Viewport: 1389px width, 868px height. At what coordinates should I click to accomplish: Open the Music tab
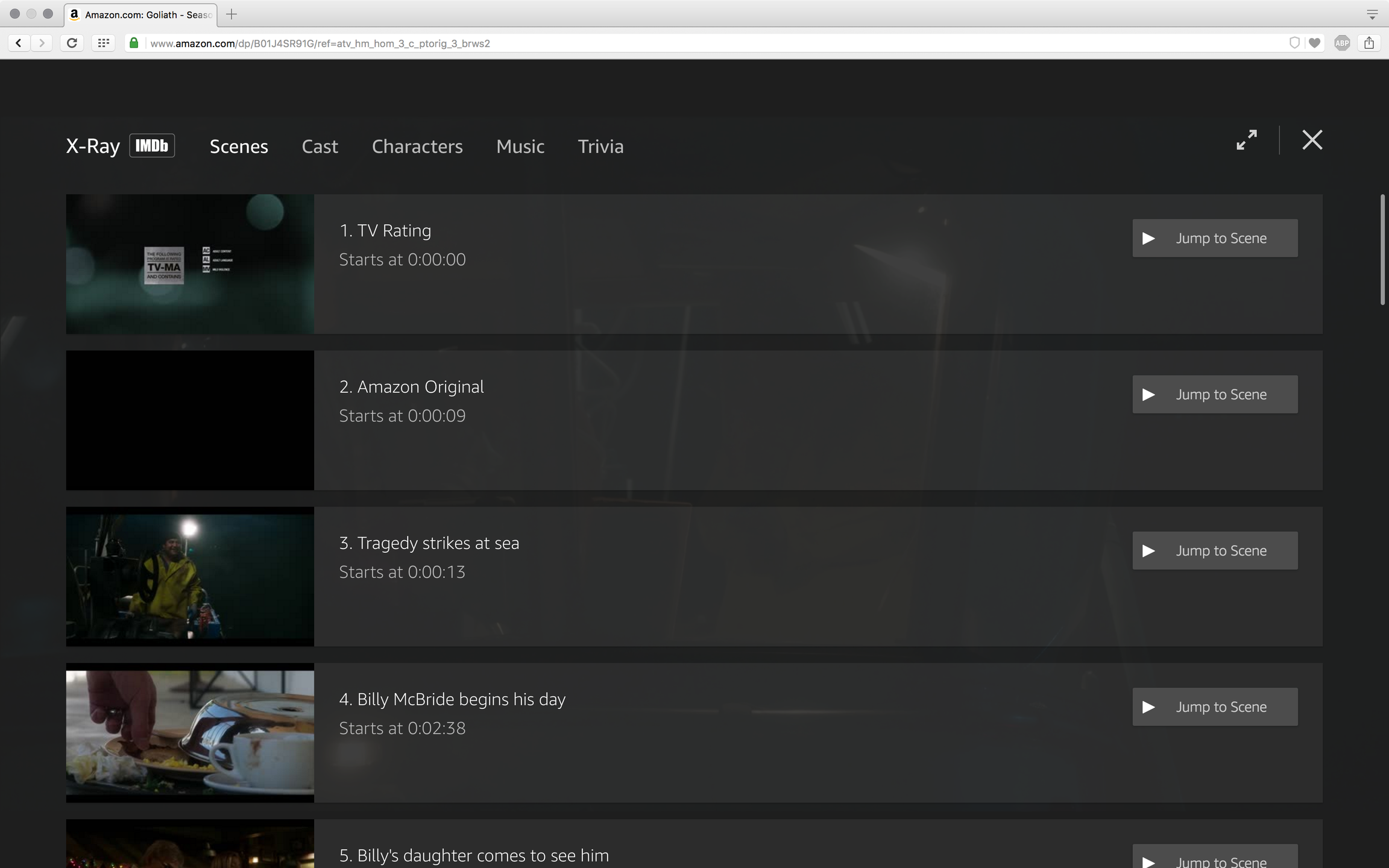(x=520, y=146)
